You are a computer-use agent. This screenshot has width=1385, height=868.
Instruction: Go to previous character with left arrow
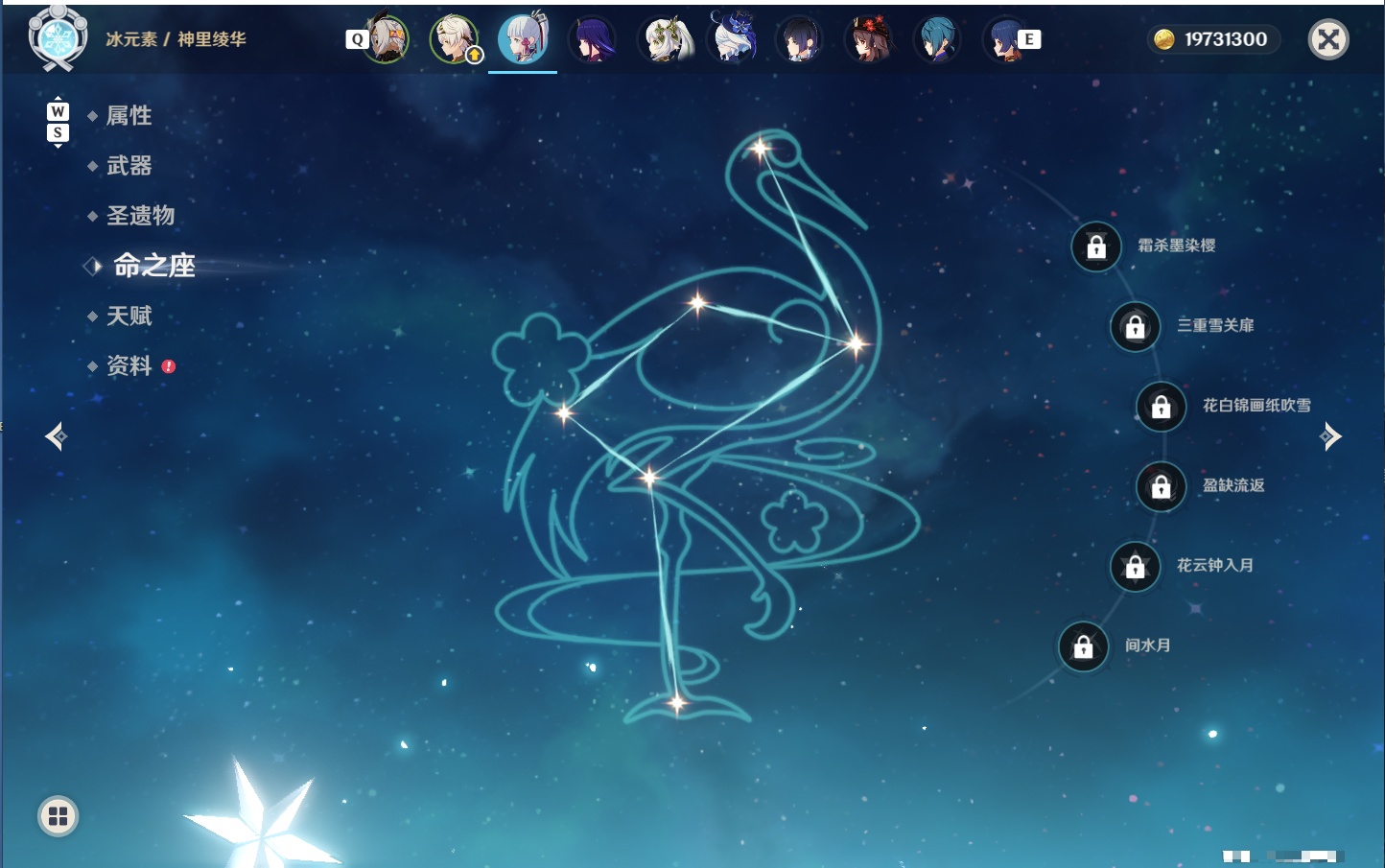point(56,436)
